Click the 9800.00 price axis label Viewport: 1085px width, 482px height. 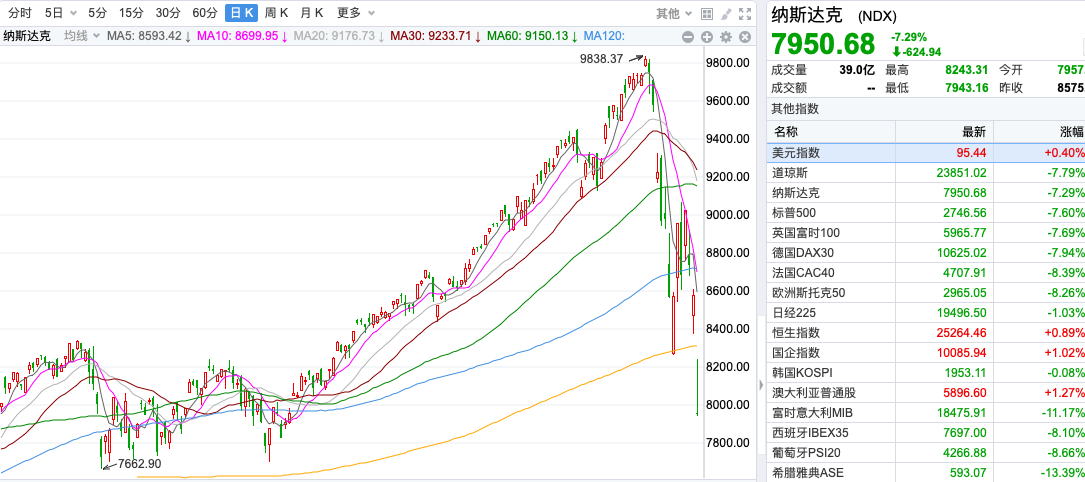point(727,63)
